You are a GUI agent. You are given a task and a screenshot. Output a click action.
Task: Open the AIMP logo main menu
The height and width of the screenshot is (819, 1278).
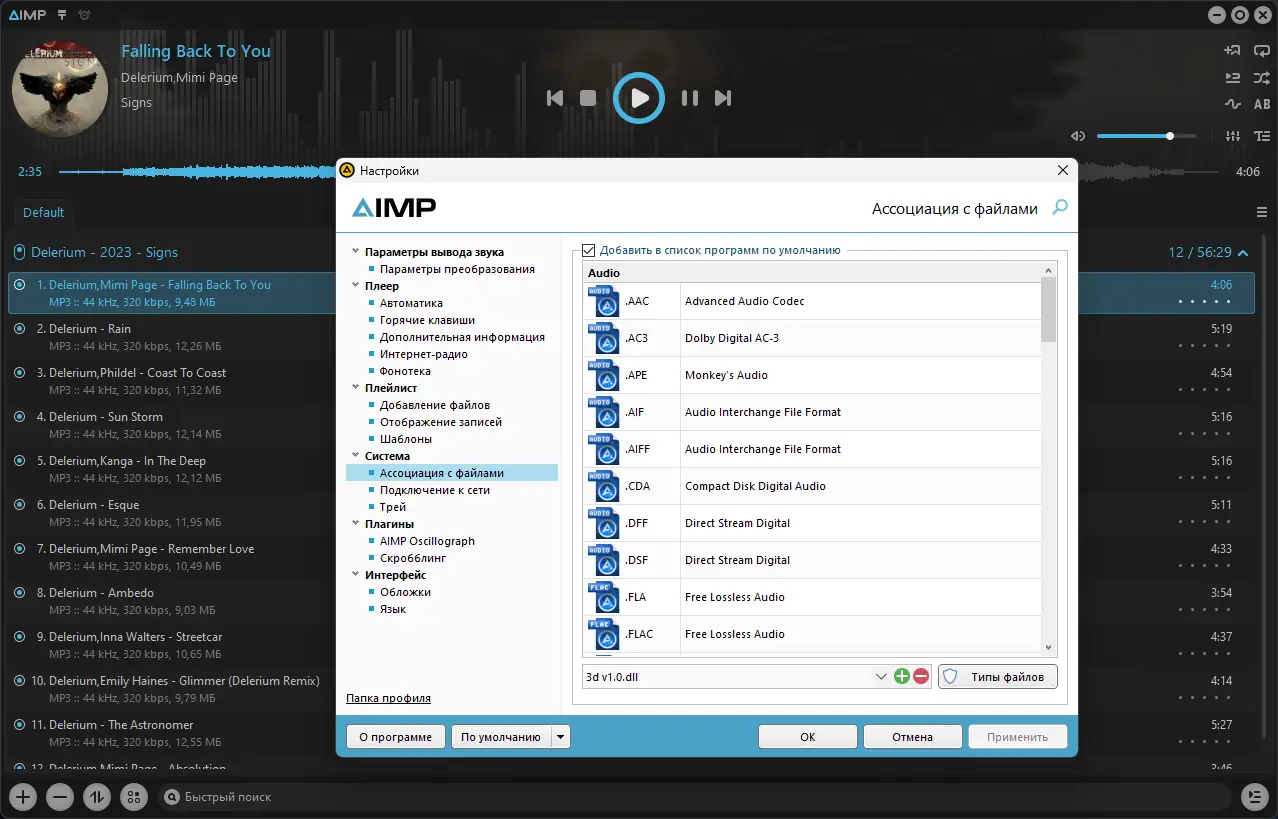pyautogui.click(x=27, y=15)
